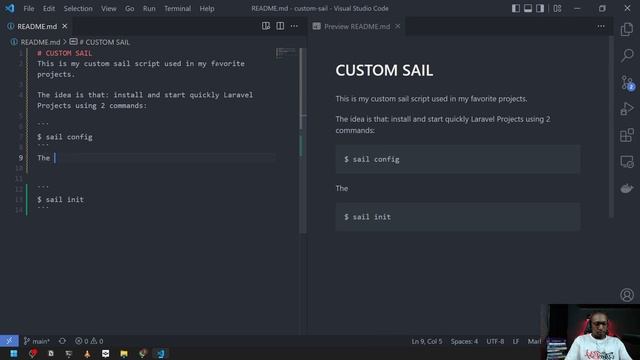The width and height of the screenshot is (640, 360).
Task: Open the Extensions view
Action: [x=627, y=135]
